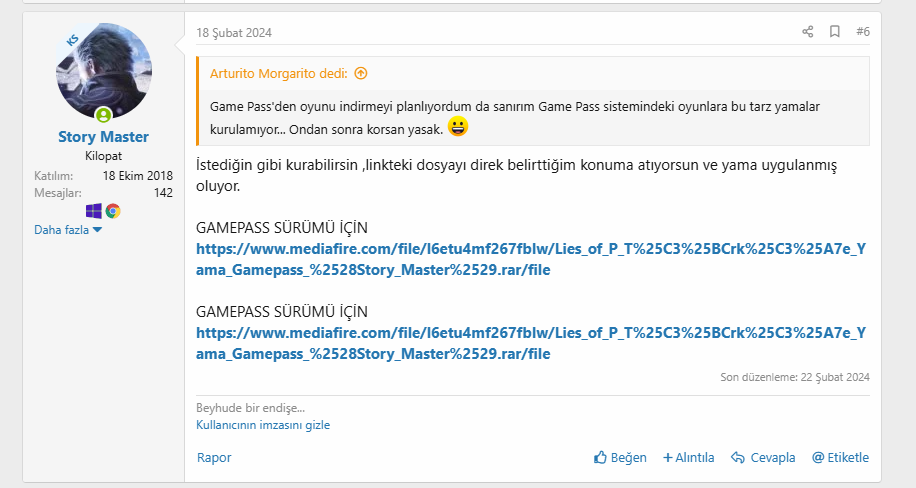Click the grinning emoji in the quote

tap(458, 127)
